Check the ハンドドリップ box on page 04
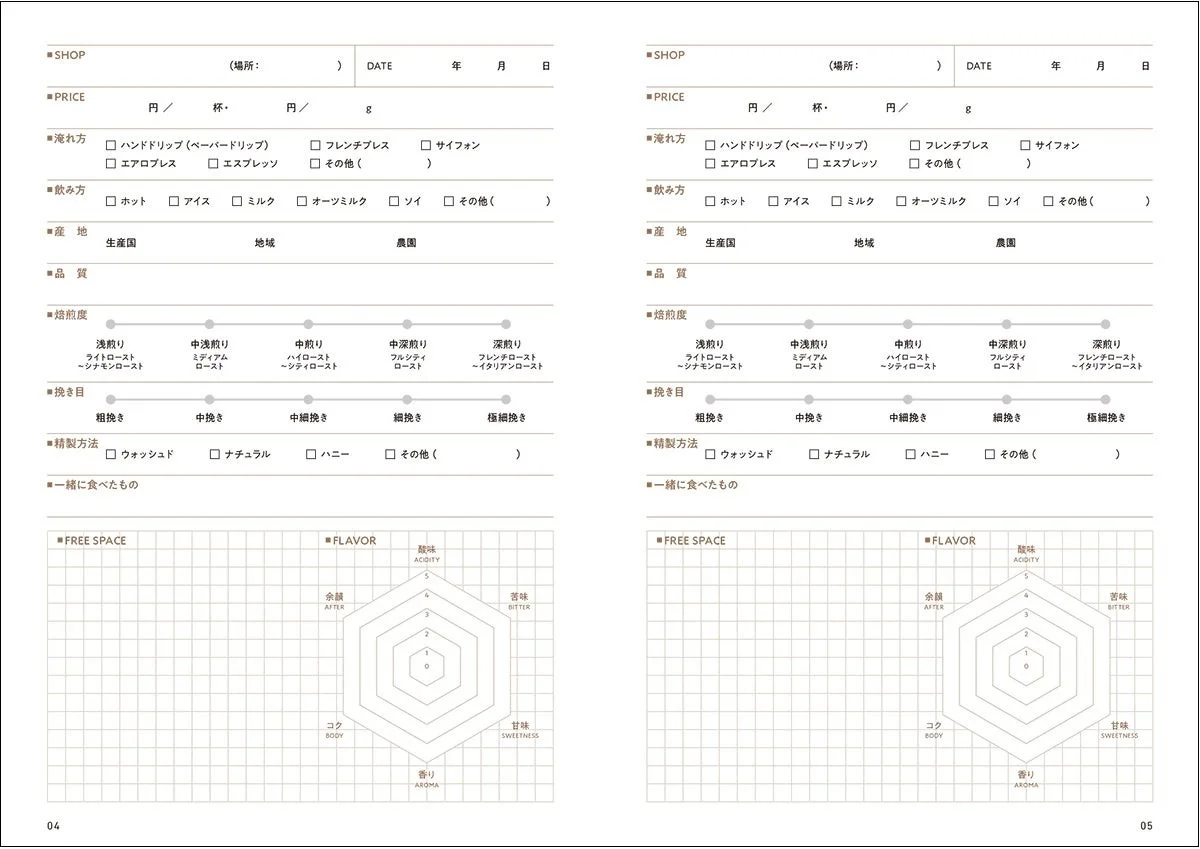The width and height of the screenshot is (1200, 849). 111,145
